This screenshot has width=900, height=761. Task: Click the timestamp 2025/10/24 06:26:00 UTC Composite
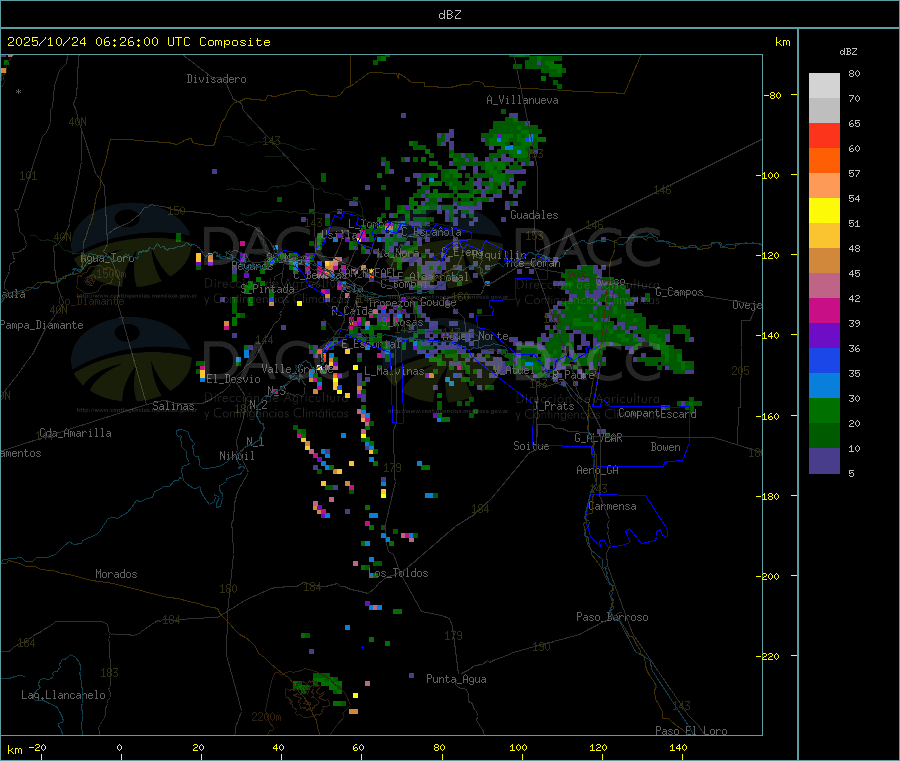(138, 42)
